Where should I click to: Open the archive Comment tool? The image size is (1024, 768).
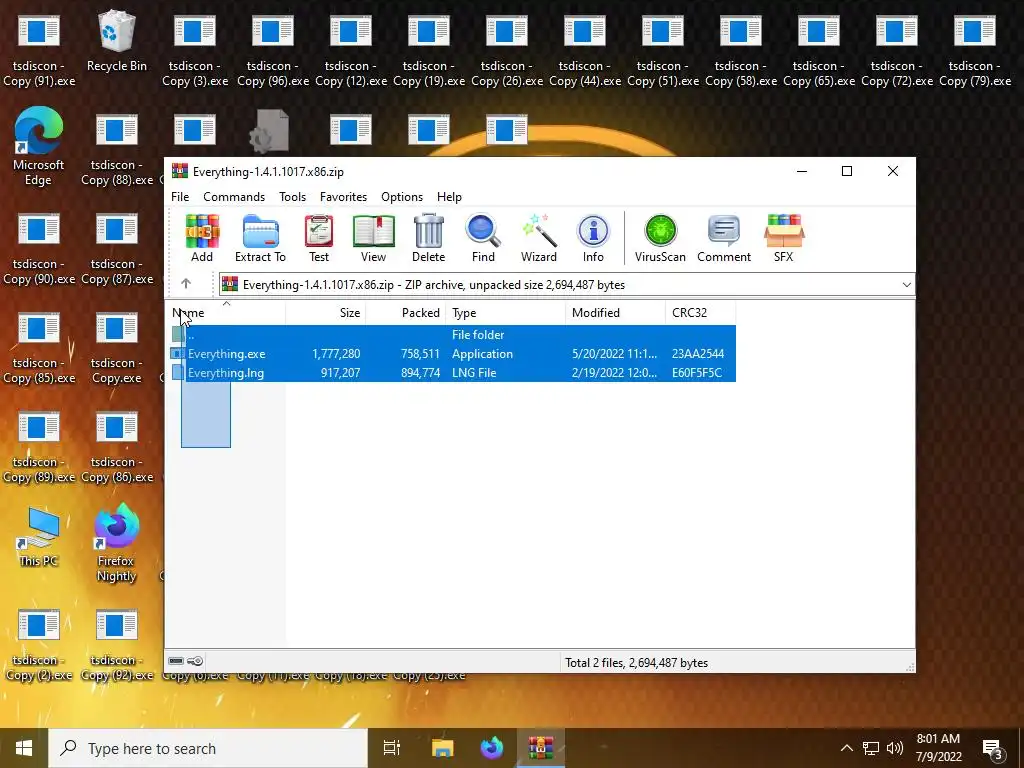pyautogui.click(x=724, y=238)
